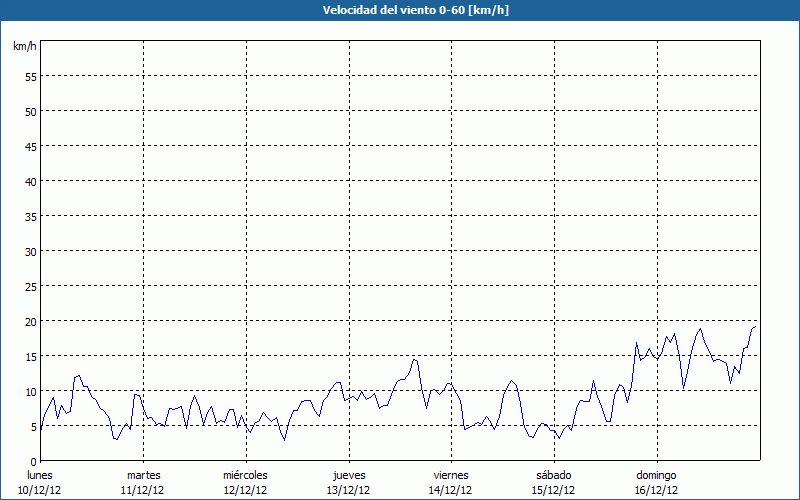Click the 'viernes' day label
The image size is (800, 500).
pyautogui.click(x=451, y=475)
